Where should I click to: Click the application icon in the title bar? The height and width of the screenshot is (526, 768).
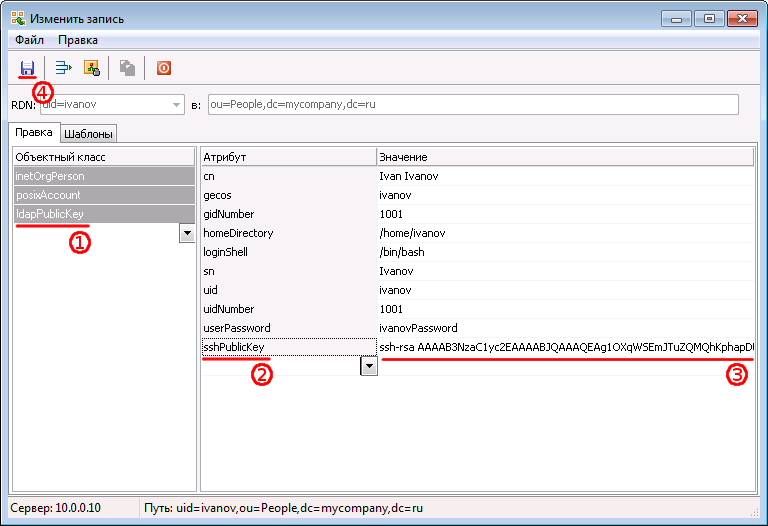point(18,18)
